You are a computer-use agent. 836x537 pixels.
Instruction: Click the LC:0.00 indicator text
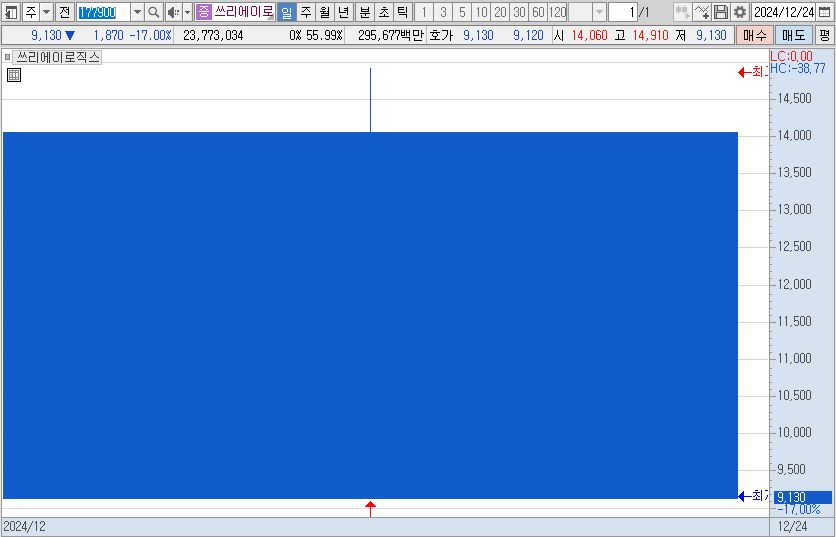pyautogui.click(x=791, y=56)
